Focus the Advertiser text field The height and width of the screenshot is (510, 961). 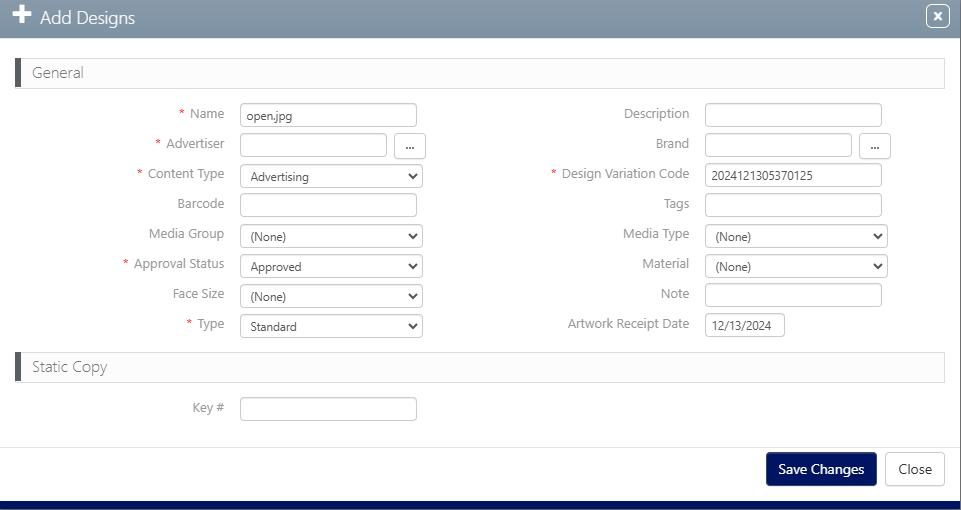[x=313, y=146]
